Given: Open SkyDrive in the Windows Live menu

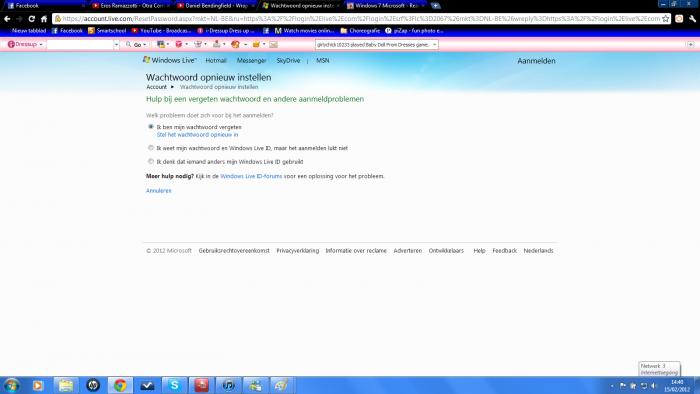Looking at the screenshot, I should tap(288, 60).
